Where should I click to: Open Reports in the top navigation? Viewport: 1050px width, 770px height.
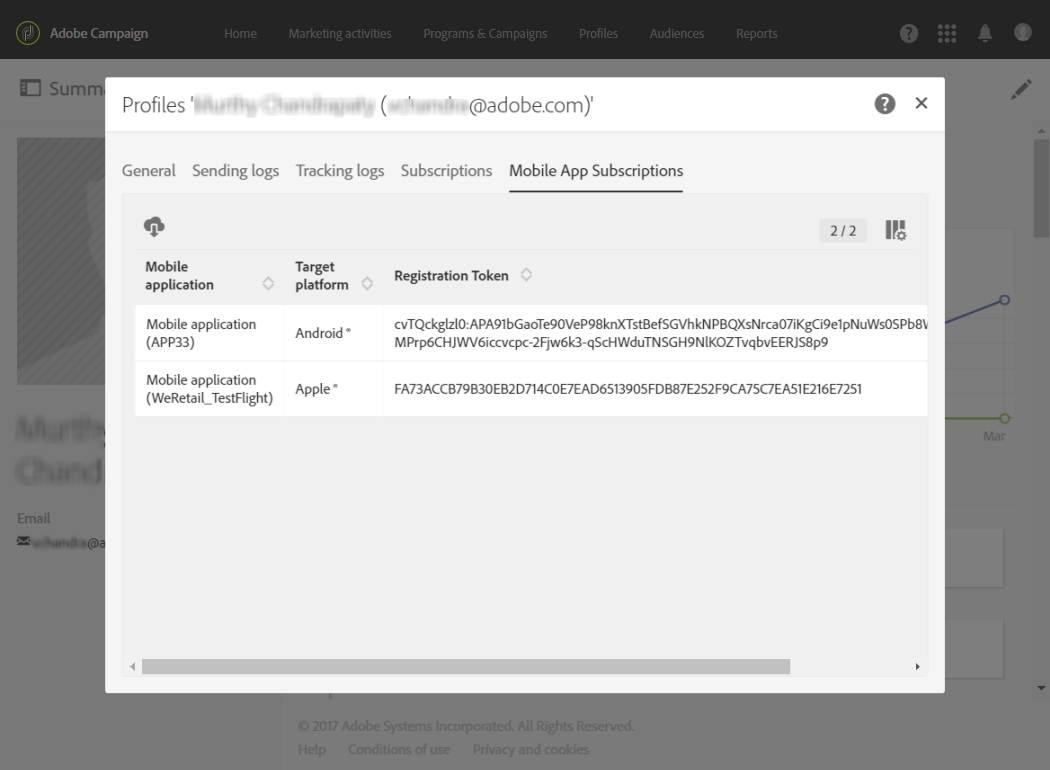(757, 33)
